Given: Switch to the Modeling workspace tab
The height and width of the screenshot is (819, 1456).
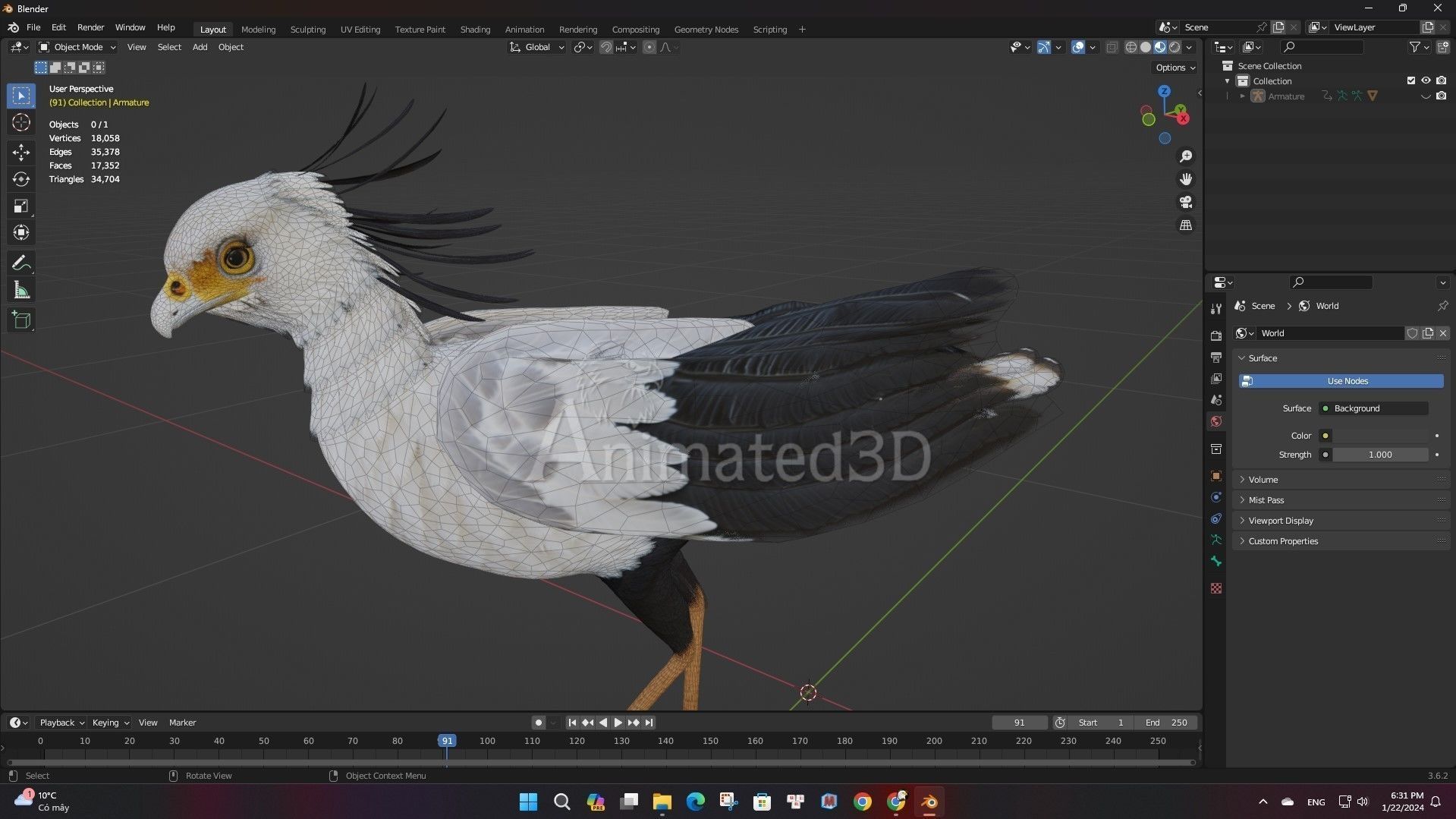Looking at the screenshot, I should click(x=258, y=30).
